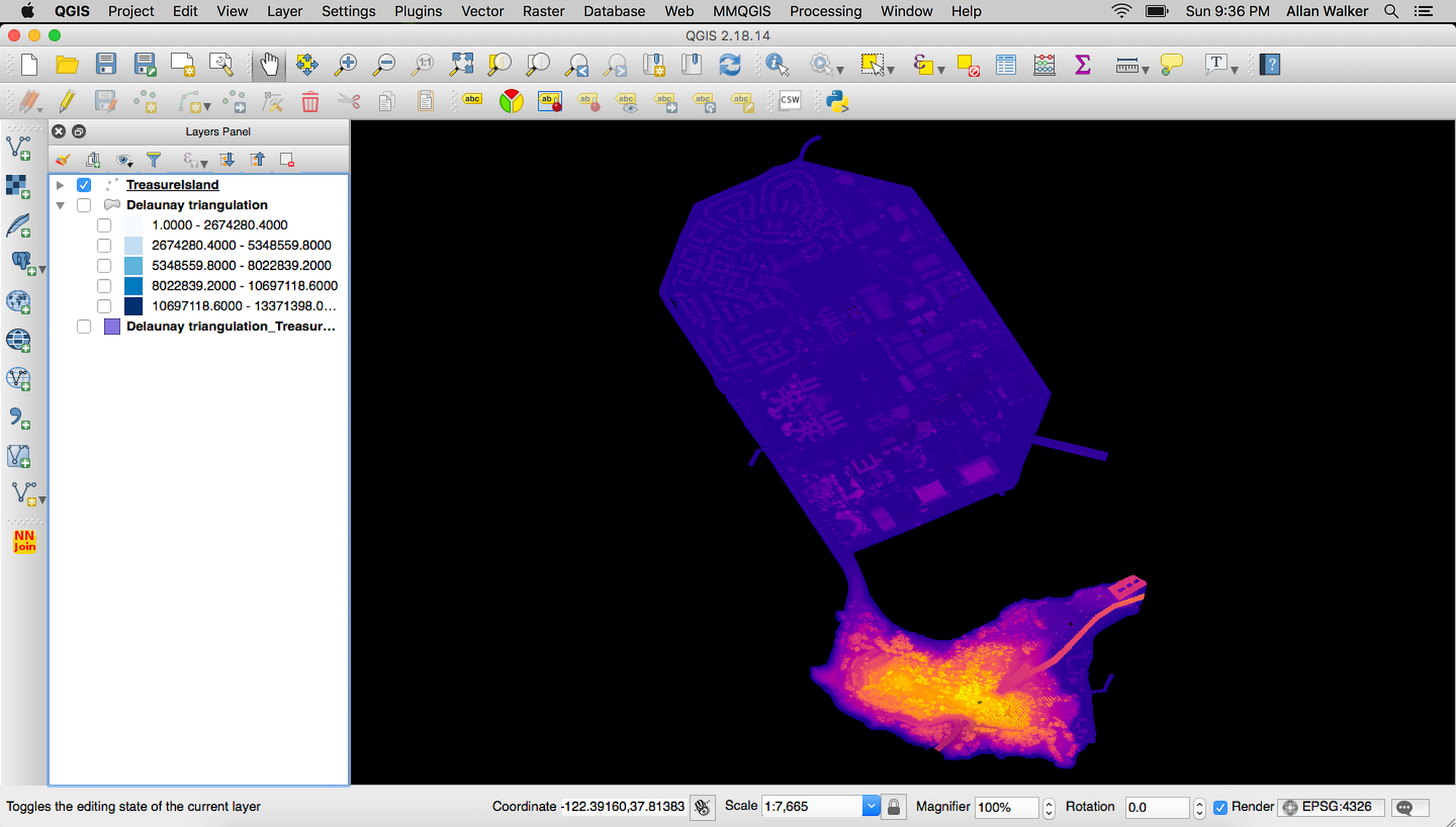The height and width of the screenshot is (827, 1456).
Task: Open the Field Calculator abacus icon
Action: click(1044, 65)
